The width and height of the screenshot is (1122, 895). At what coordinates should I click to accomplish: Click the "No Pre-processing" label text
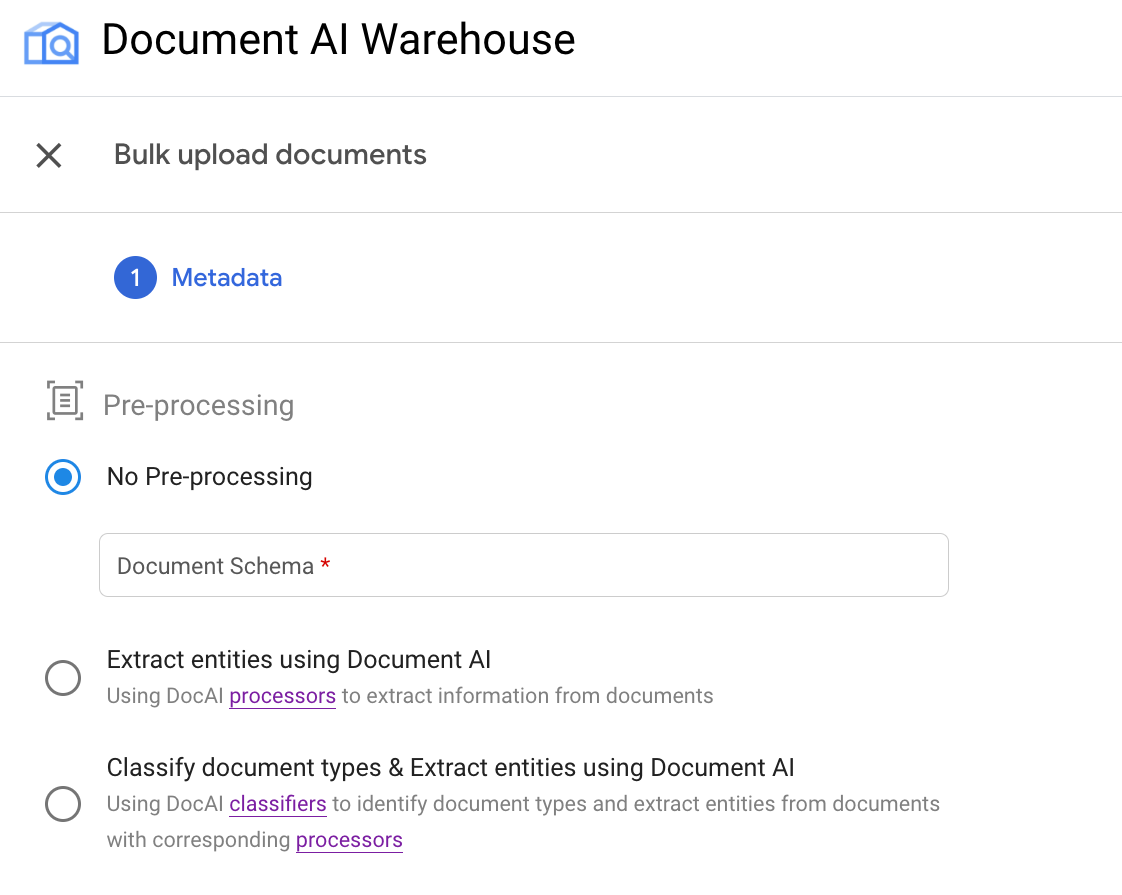tap(209, 477)
